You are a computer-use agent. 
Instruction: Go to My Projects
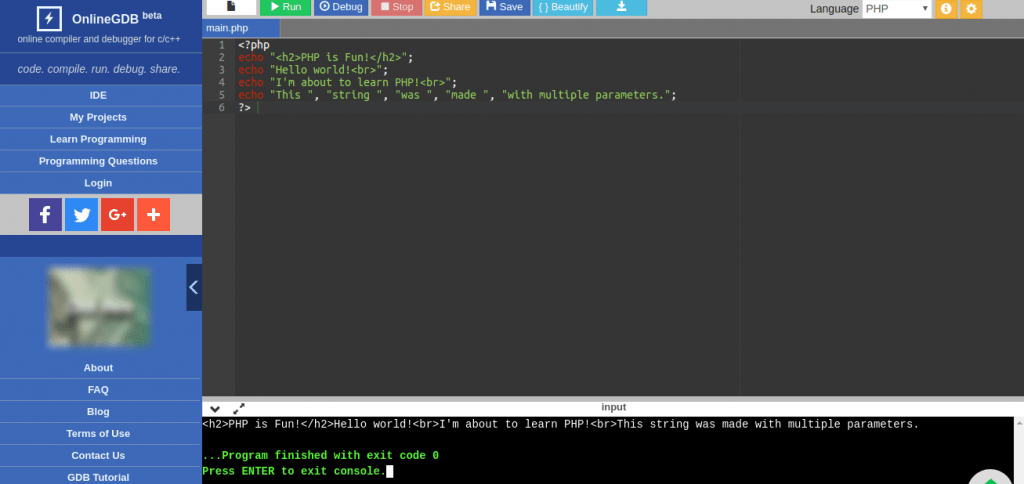click(98, 118)
